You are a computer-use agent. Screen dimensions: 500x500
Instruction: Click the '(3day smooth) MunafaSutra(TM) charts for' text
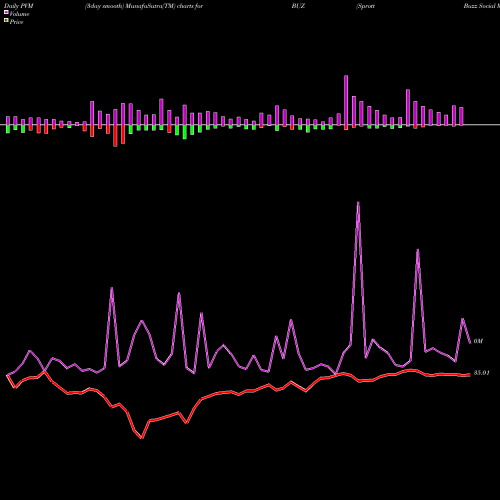pos(144,6)
